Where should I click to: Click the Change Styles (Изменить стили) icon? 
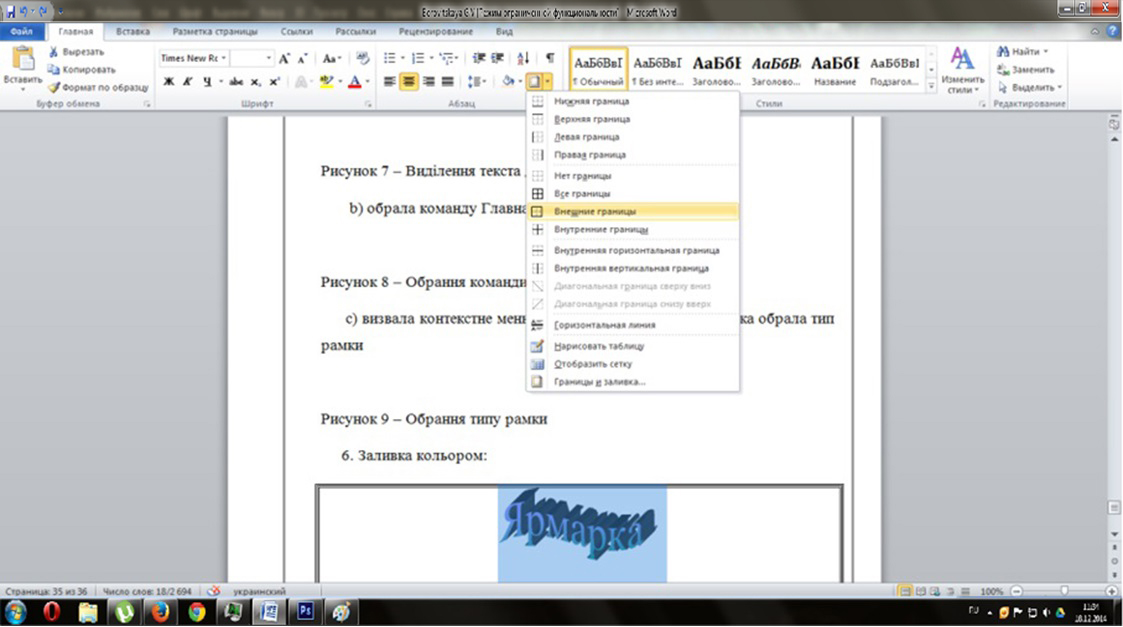[x=962, y=60]
